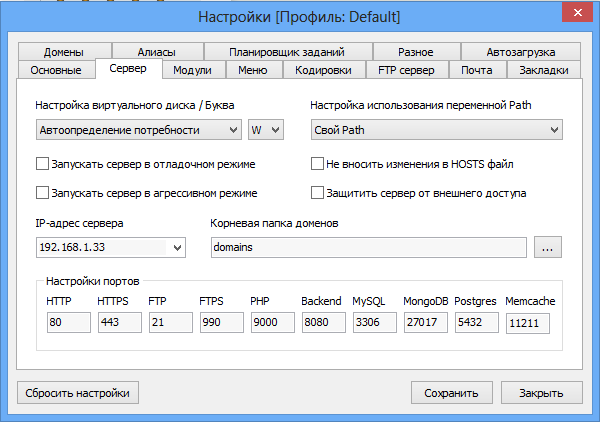Click the "Сохранить" button
The height and width of the screenshot is (422, 600).
pos(451,393)
